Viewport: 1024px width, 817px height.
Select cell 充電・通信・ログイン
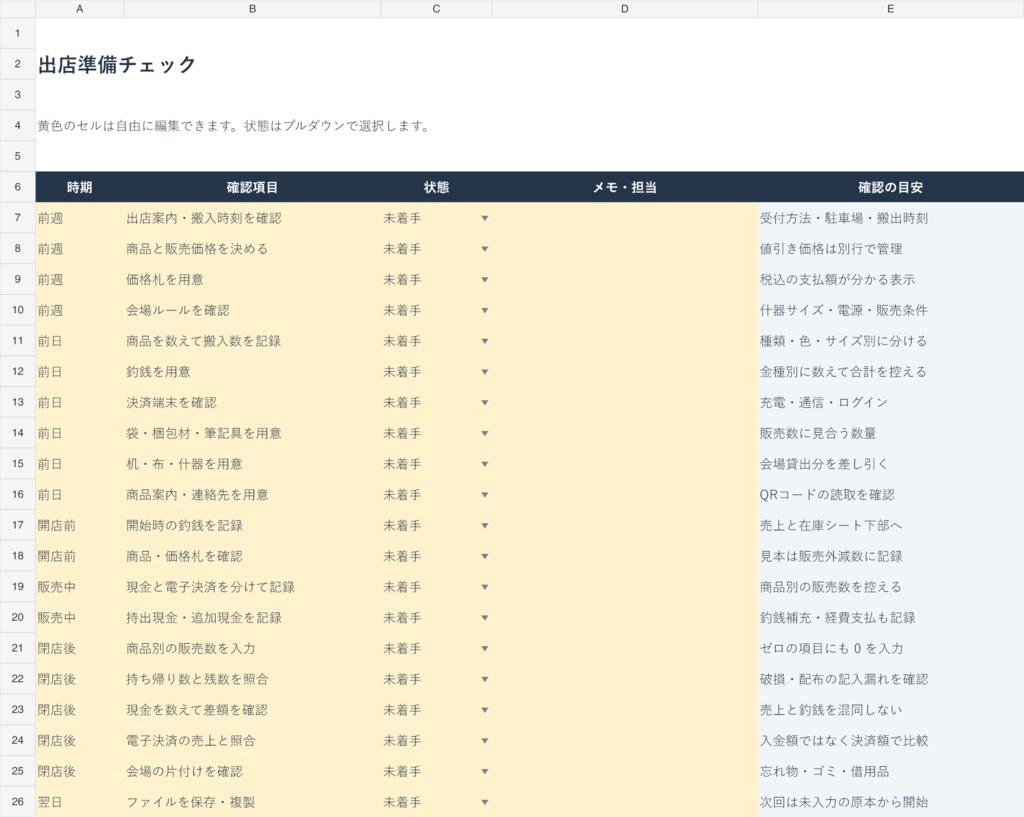(x=891, y=402)
